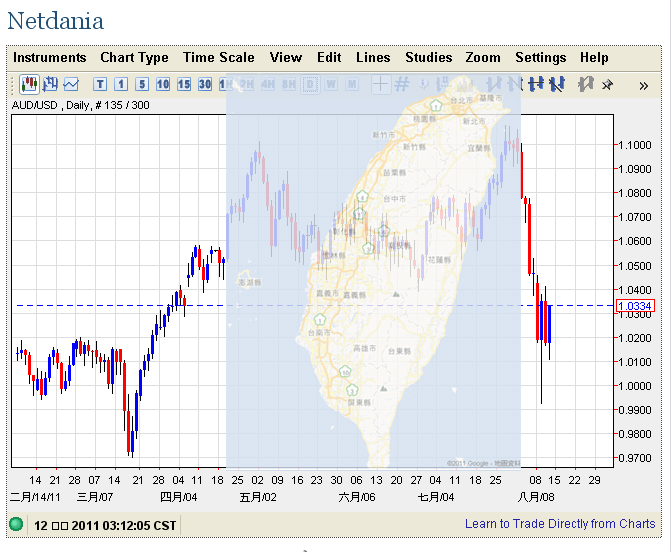
Task: Open the View menu
Action: pos(286,57)
